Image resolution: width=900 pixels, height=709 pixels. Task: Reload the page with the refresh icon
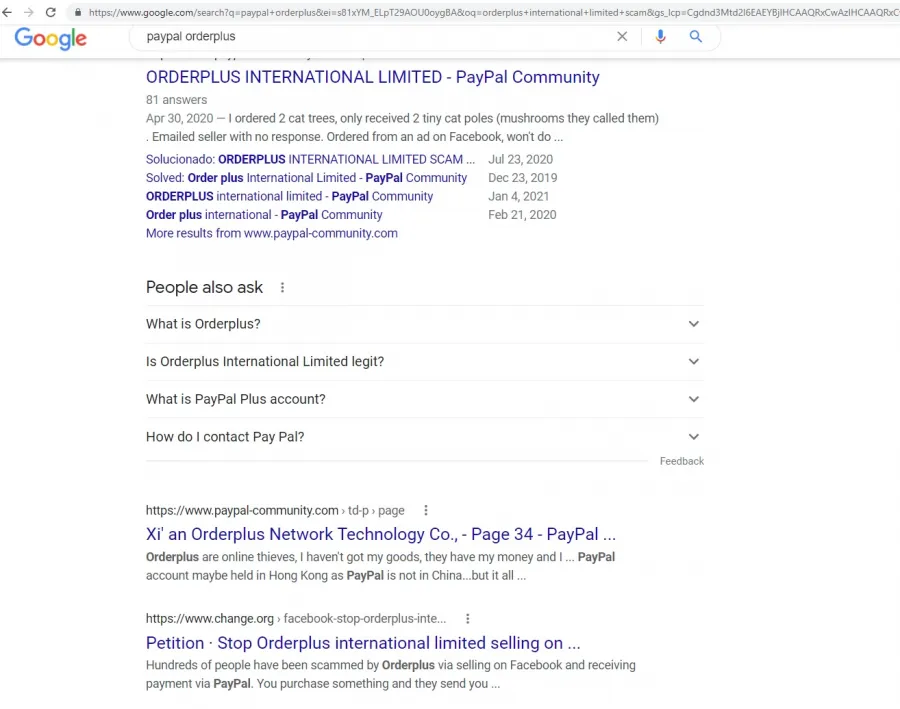pyautogui.click(x=51, y=12)
